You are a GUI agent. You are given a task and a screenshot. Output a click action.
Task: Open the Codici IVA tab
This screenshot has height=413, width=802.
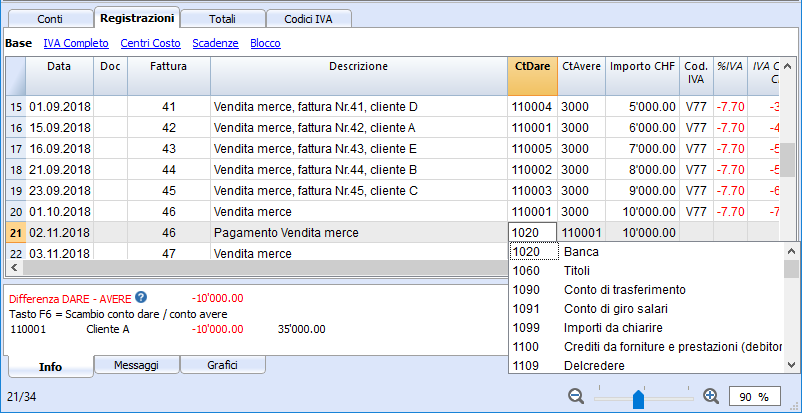308,19
